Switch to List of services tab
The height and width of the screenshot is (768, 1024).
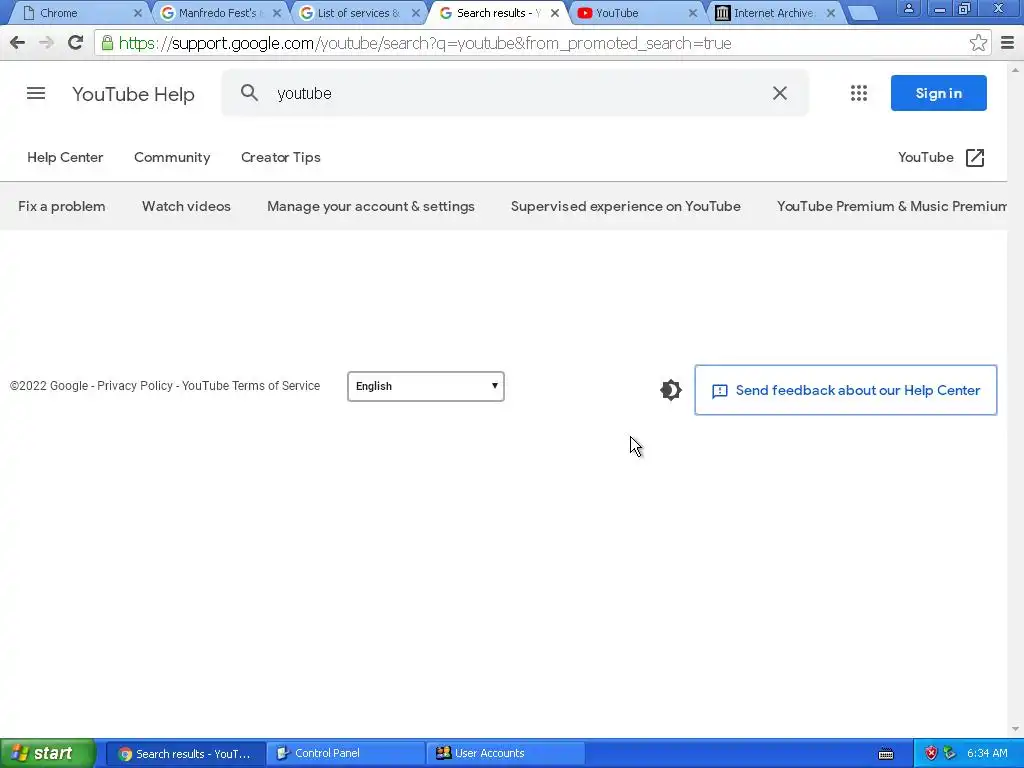359,13
